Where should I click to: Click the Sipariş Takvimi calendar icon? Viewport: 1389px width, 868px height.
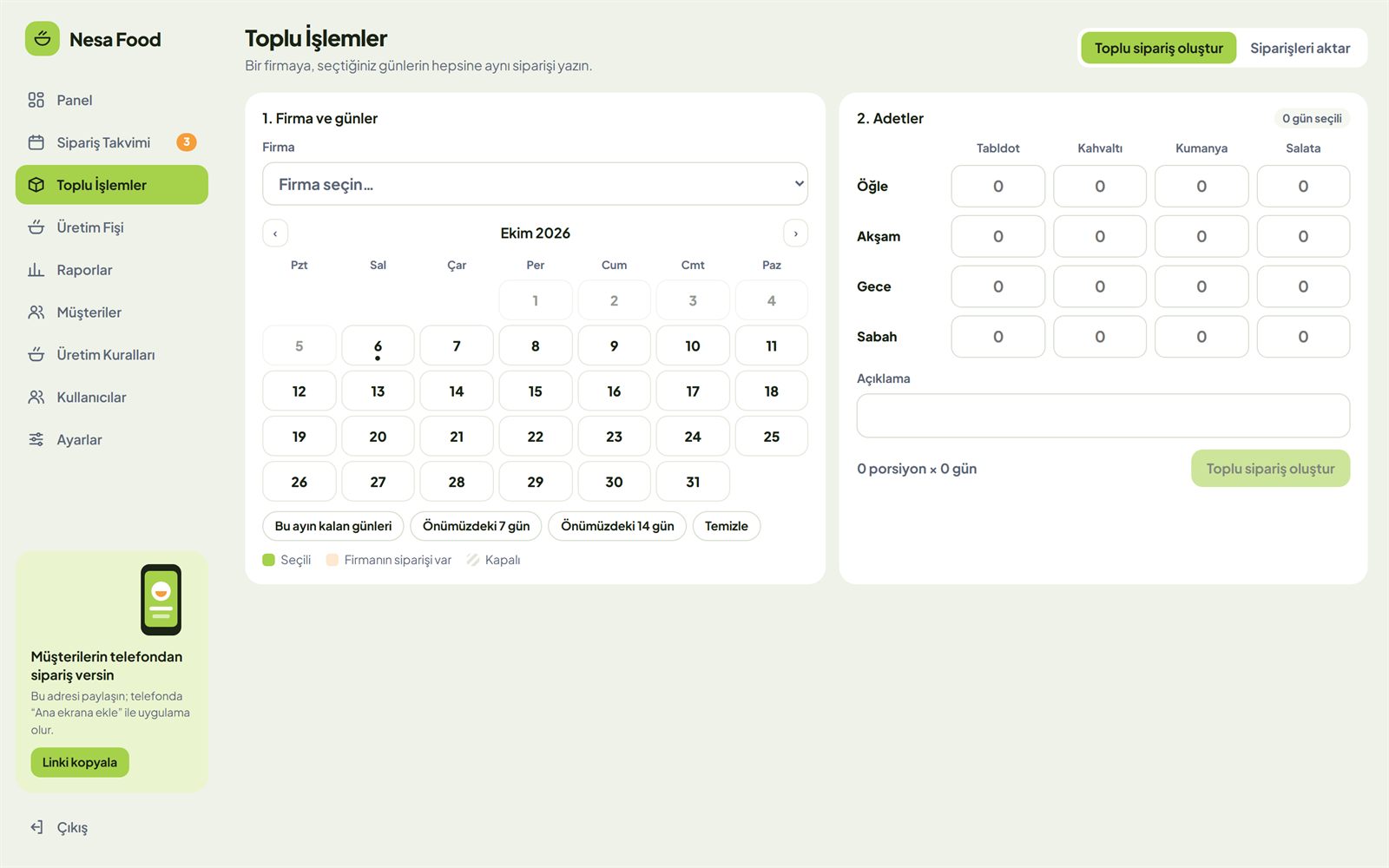click(36, 142)
